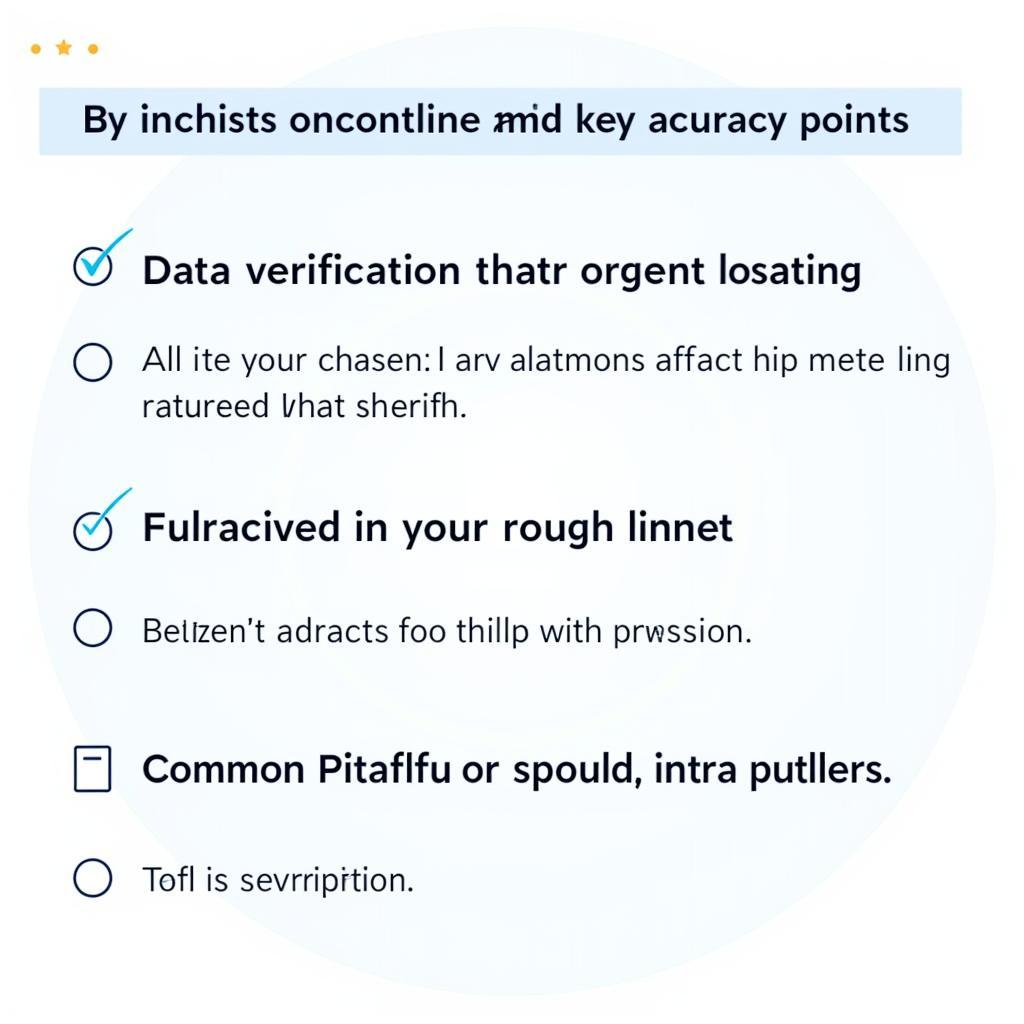The image size is (1024, 1024).
Task: Click the blue checkmark over Fulracived circle
Action: click(x=108, y=511)
